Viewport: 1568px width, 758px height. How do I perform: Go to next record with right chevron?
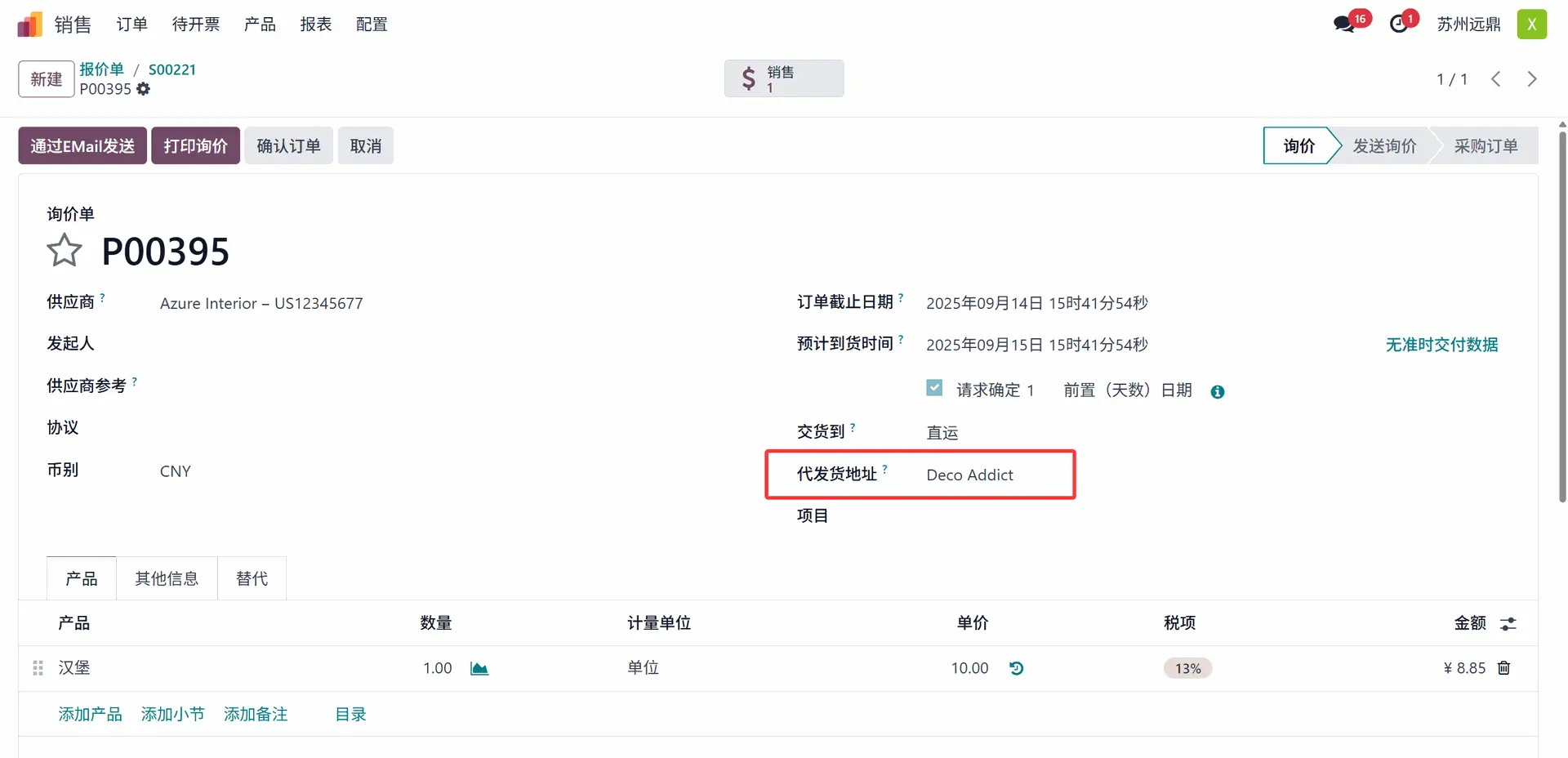[x=1531, y=79]
